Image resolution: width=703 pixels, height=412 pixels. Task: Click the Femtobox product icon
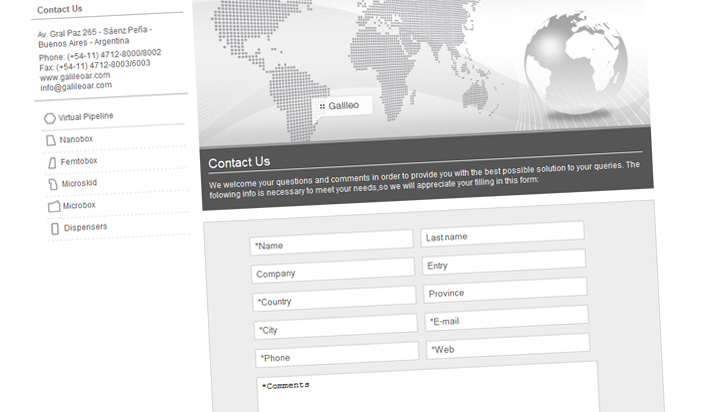click(x=52, y=162)
